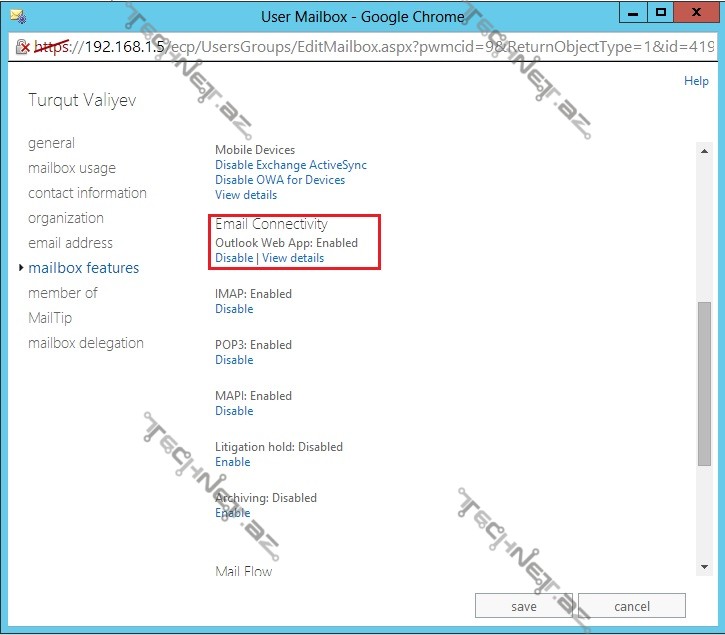Screen dimensions: 725x635
Task: Open the mailbox usage section
Action: [72, 168]
